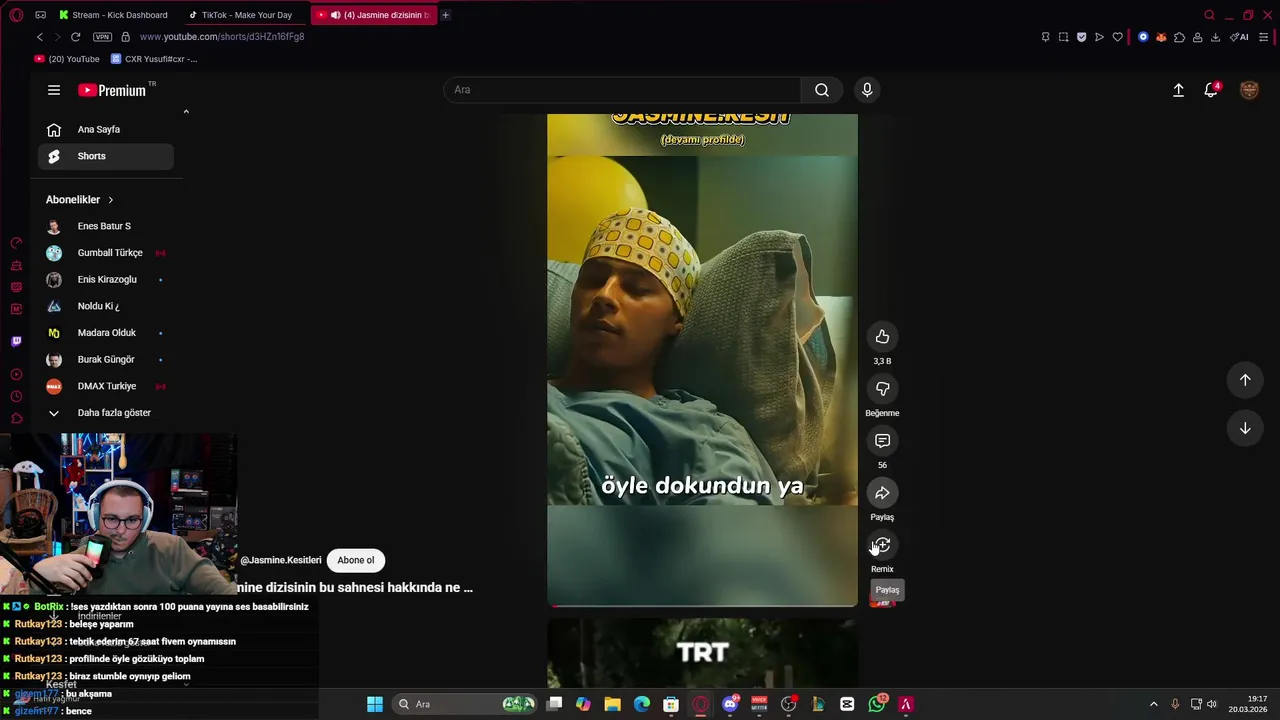Image resolution: width=1280 pixels, height=720 pixels.
Task: Open Opera snapshot capture tool
Action: 1063,37
